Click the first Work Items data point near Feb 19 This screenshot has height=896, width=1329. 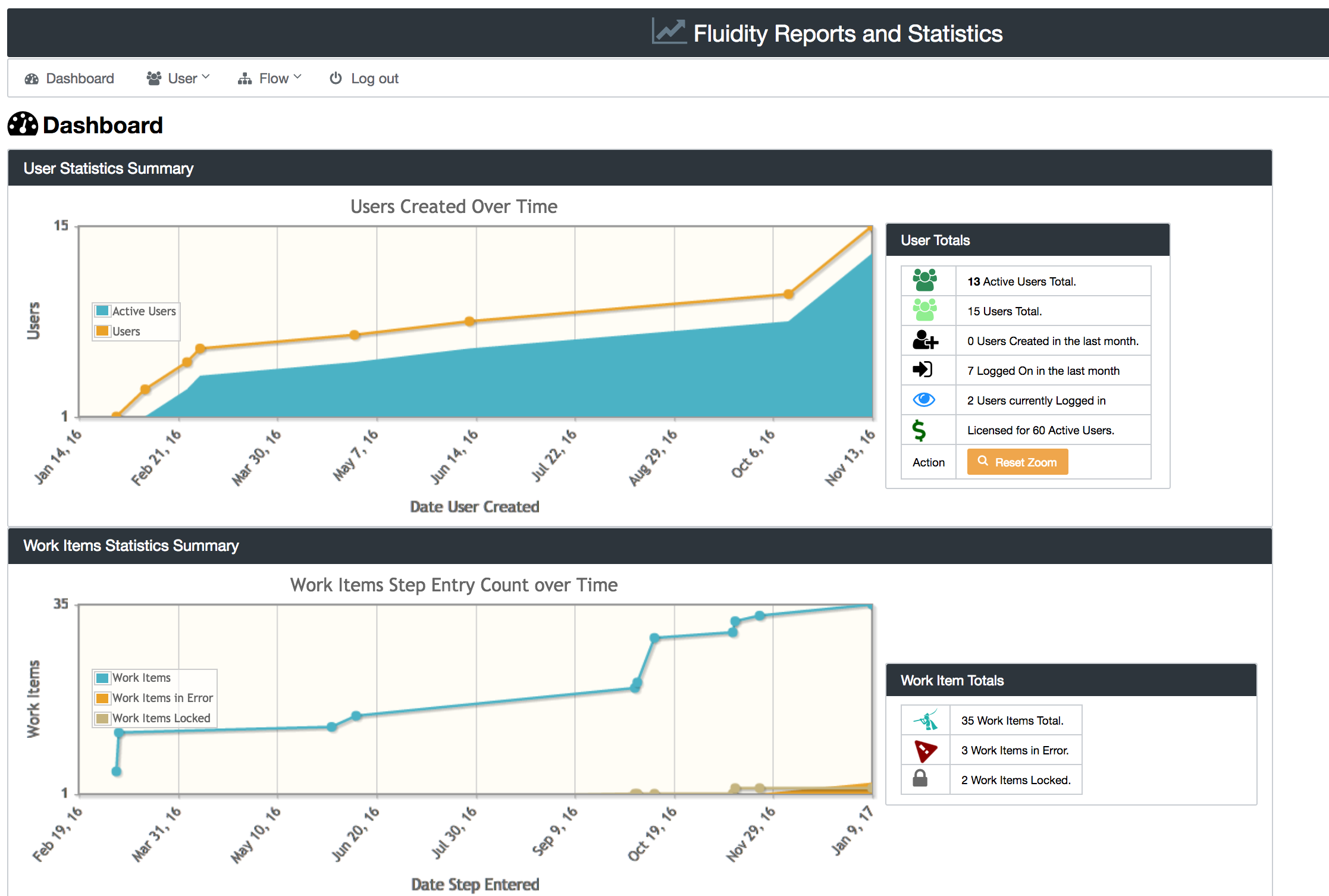click(117, 772)
